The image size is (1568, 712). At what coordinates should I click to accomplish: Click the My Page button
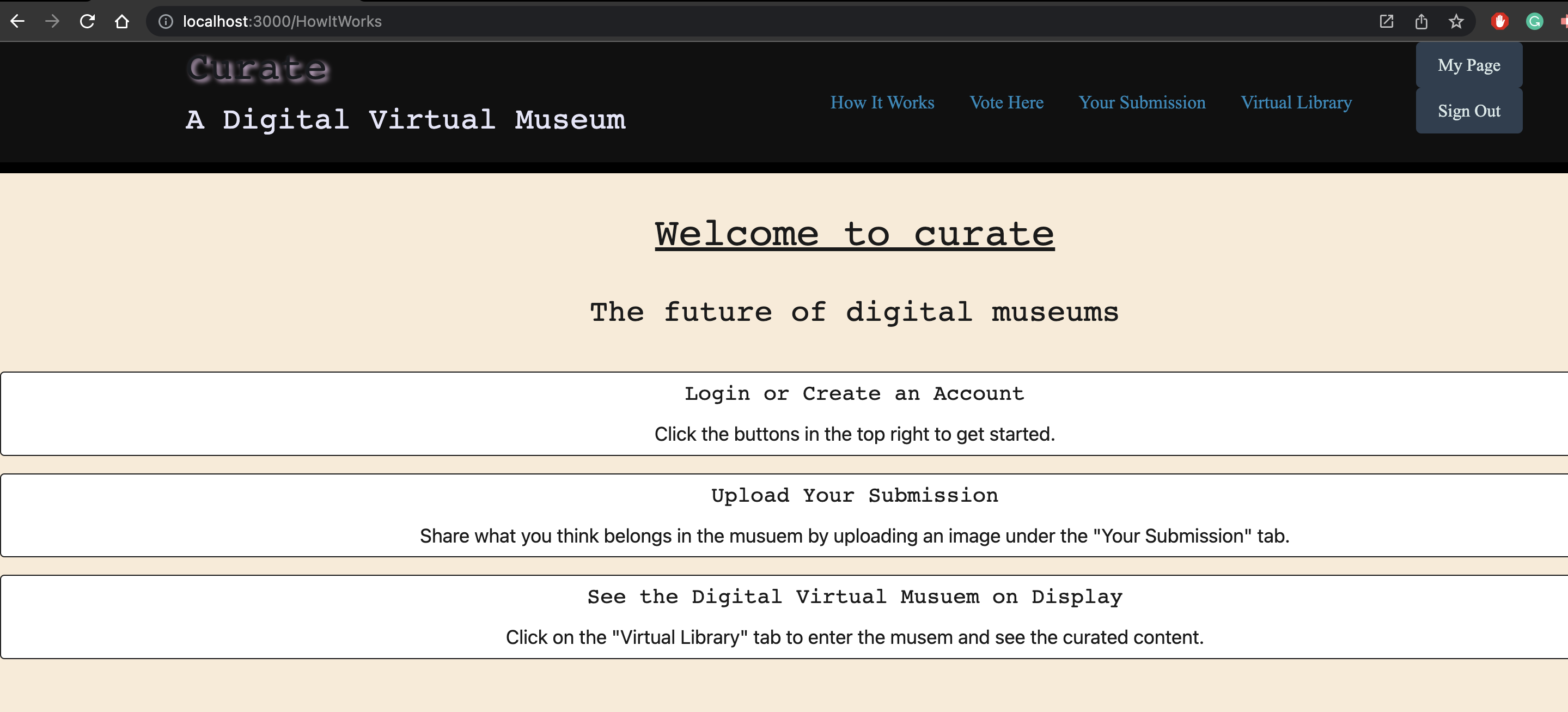pyautogui.click(x=1468, y=65)
